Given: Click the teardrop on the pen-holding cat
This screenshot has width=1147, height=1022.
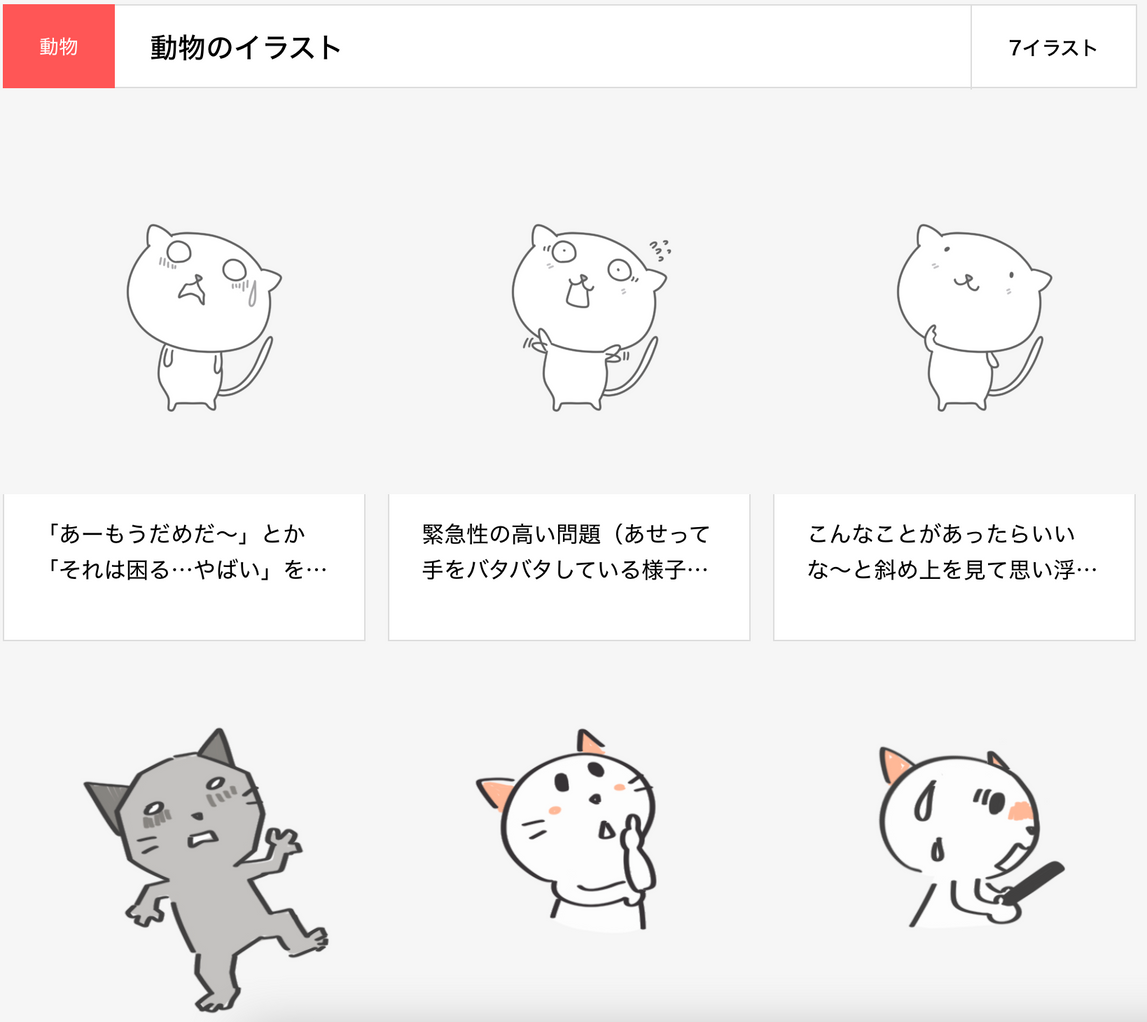Looking at the screenshot, I should pyautogui.click(x=937, y=849).
